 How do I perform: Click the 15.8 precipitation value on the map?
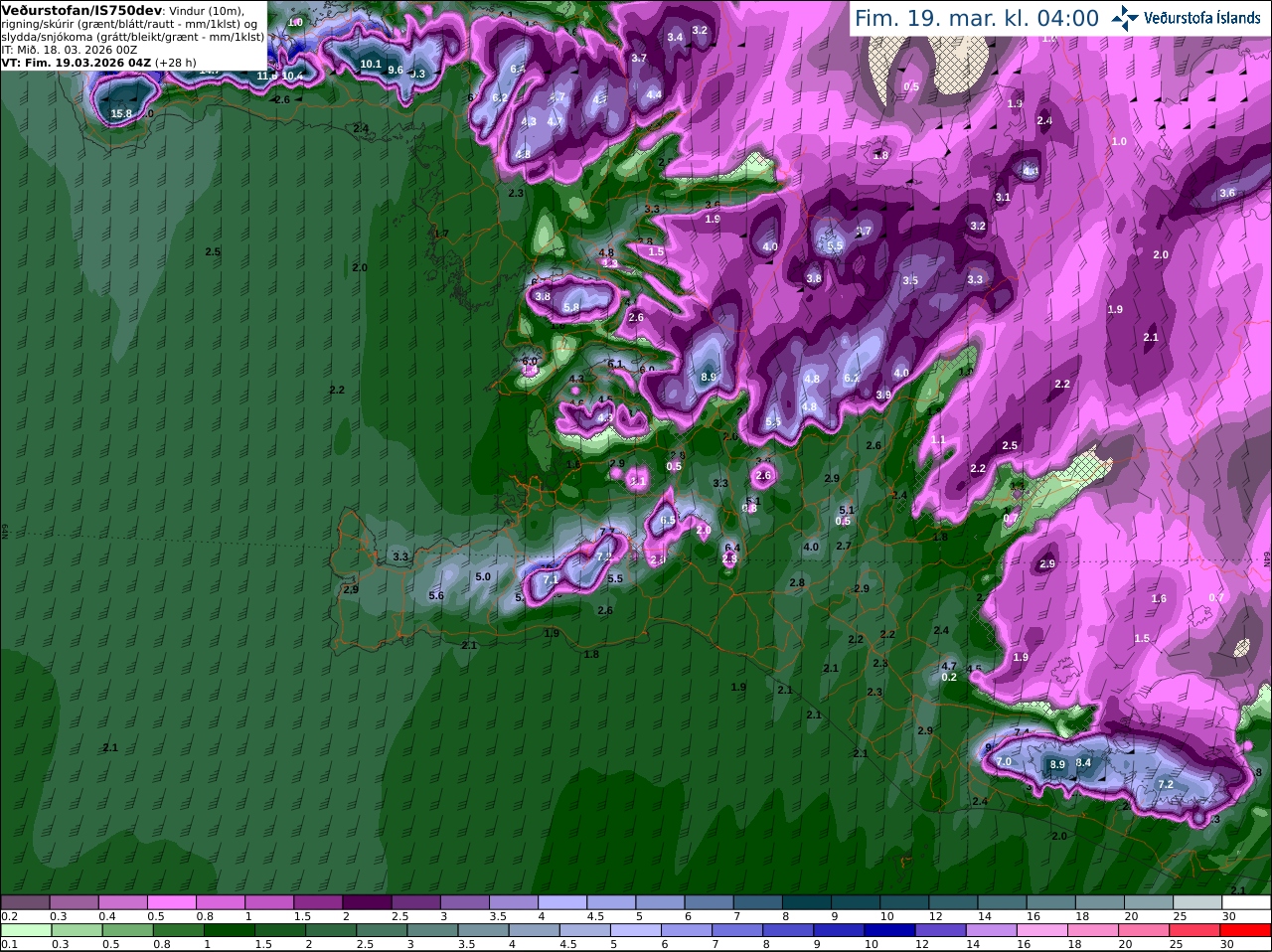point(121,114)
